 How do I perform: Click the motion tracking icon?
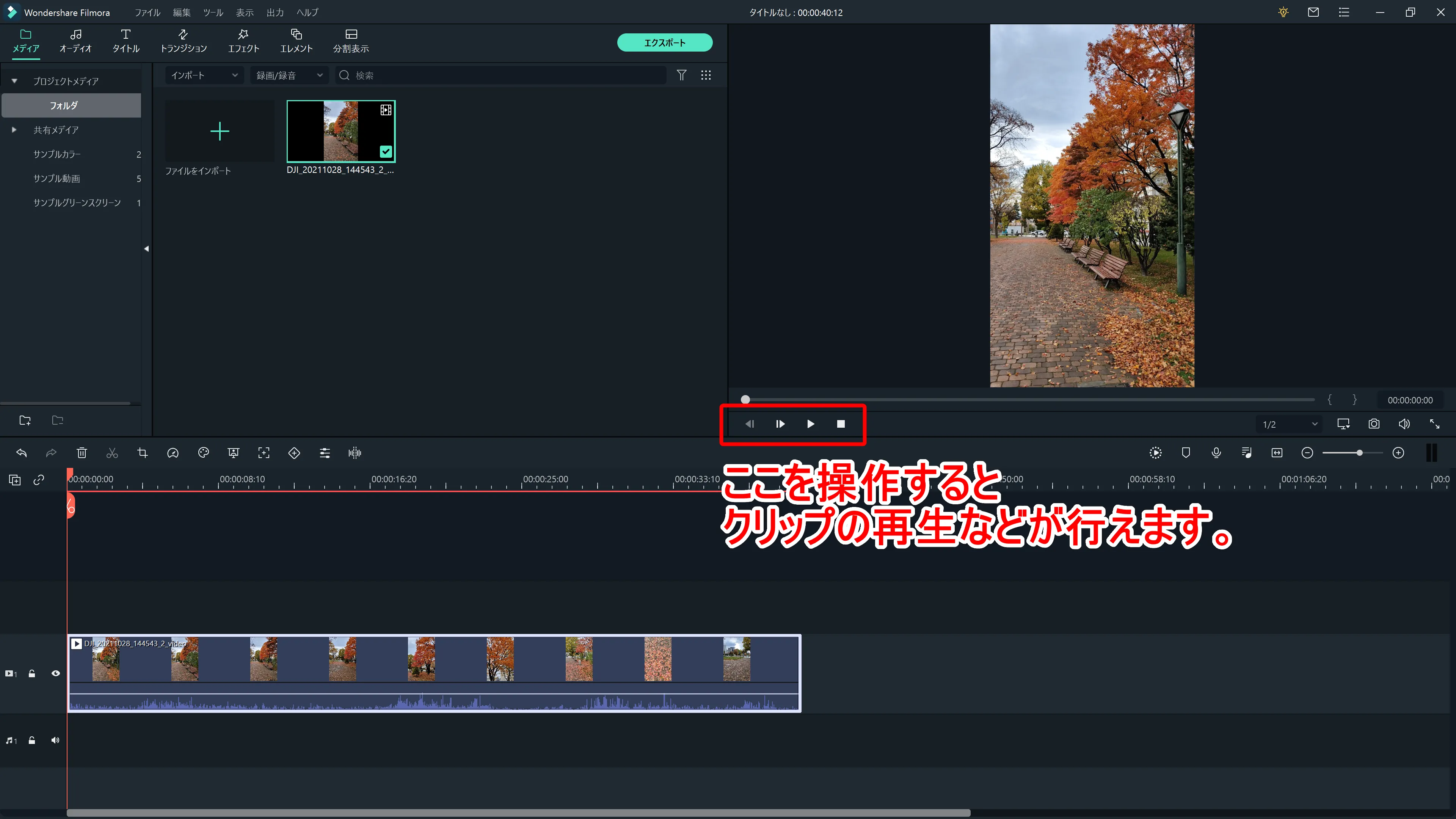coord(264,453)
